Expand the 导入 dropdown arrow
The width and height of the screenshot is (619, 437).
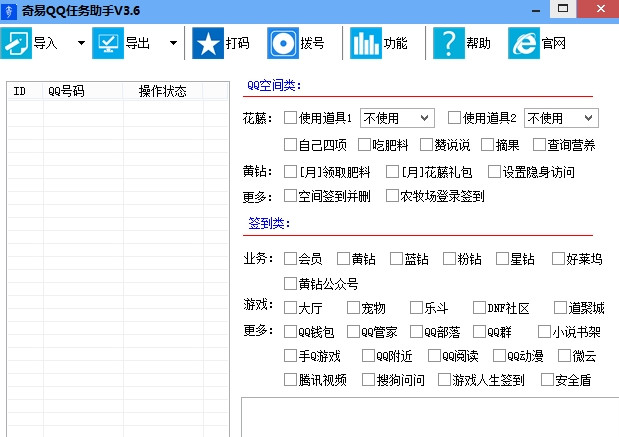81,43
